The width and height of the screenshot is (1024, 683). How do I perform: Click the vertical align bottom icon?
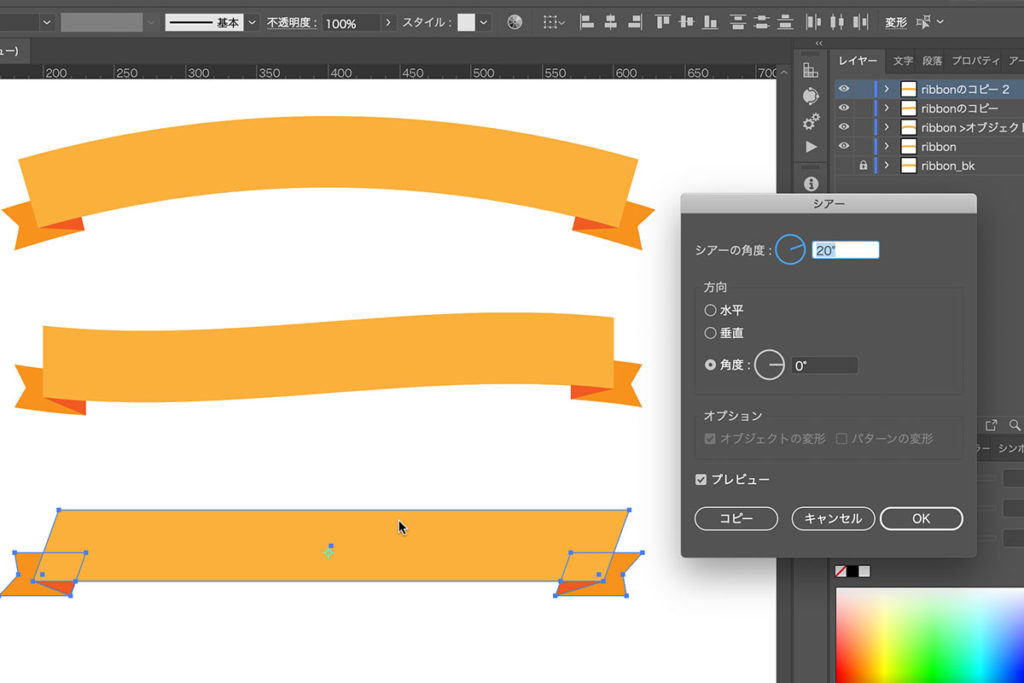(x=710, y=22)
